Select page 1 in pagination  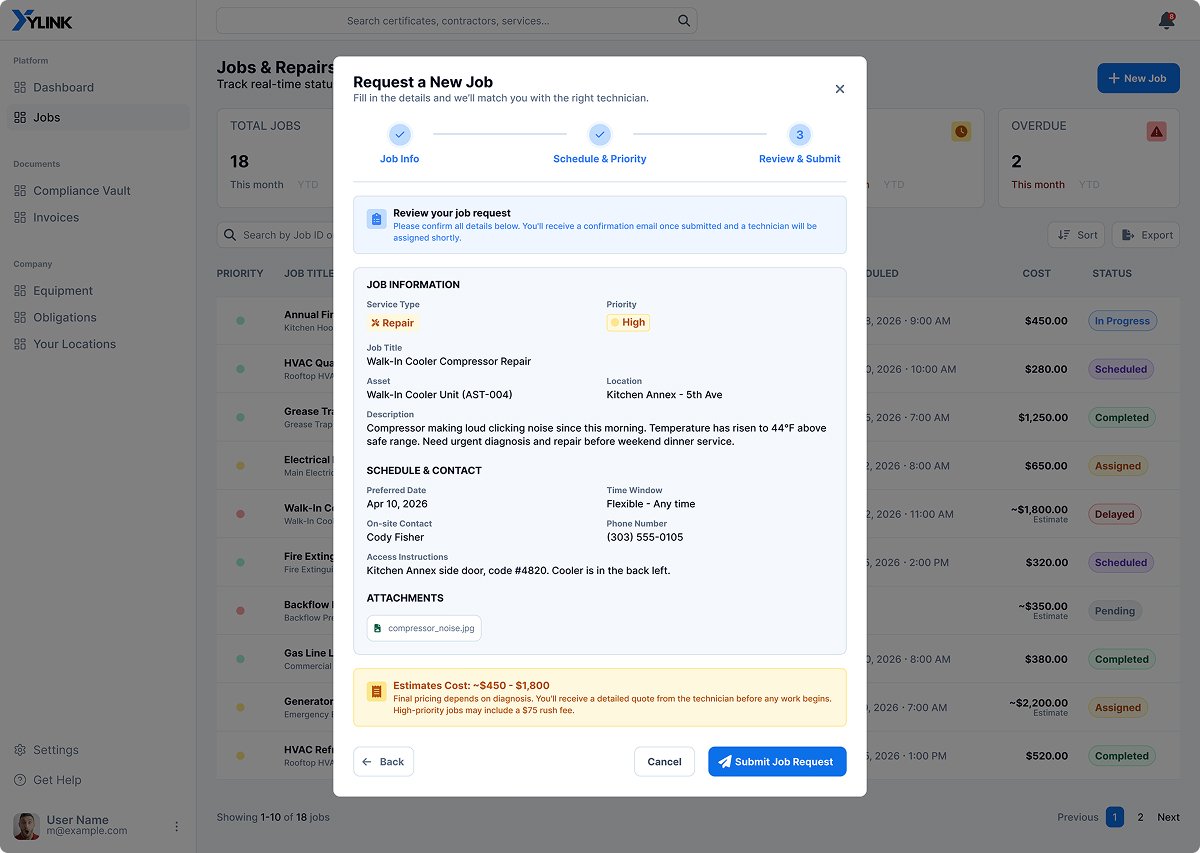click(1115, 817)
